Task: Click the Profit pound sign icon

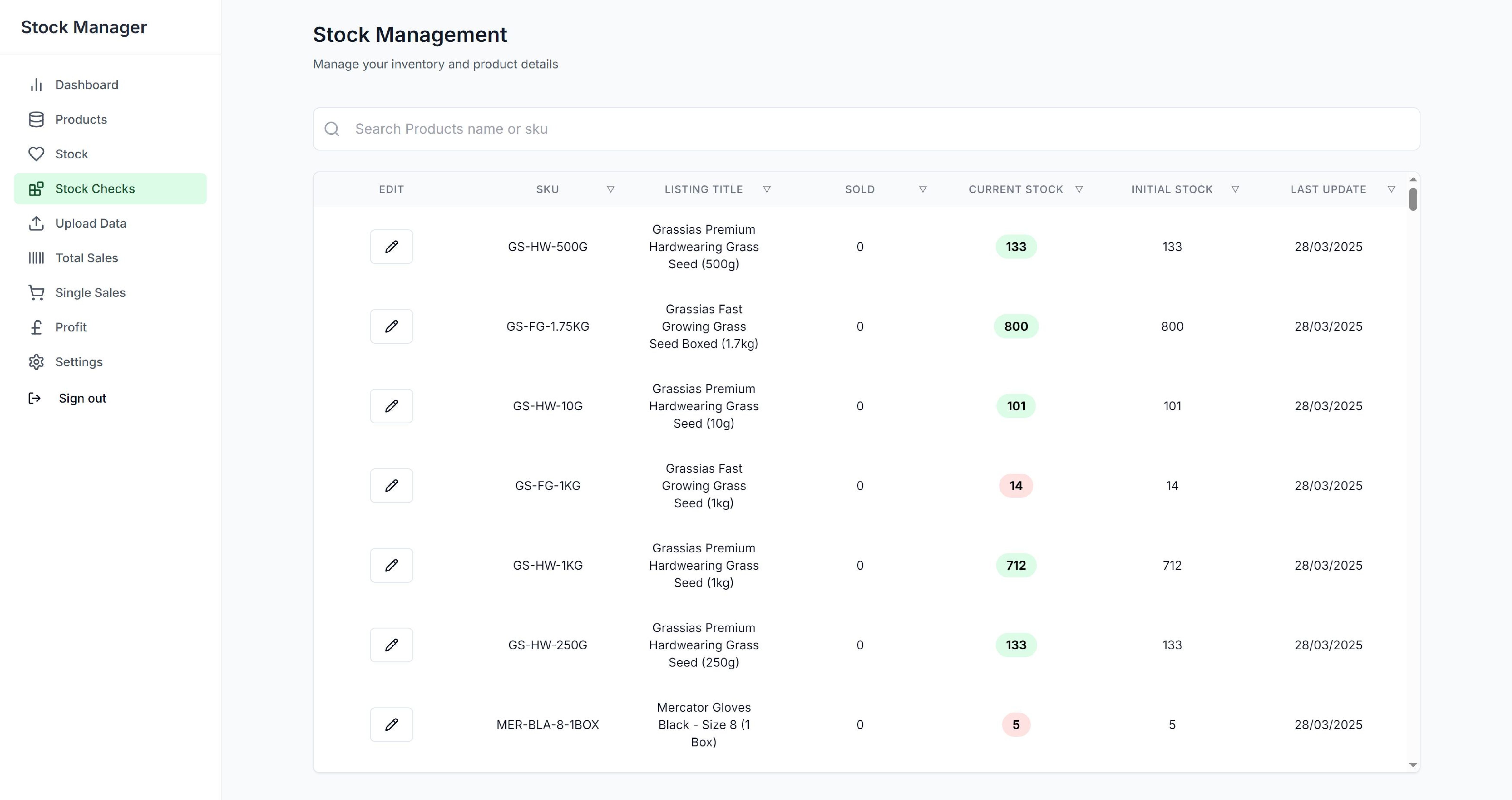Action: click(x=37, y=327)
